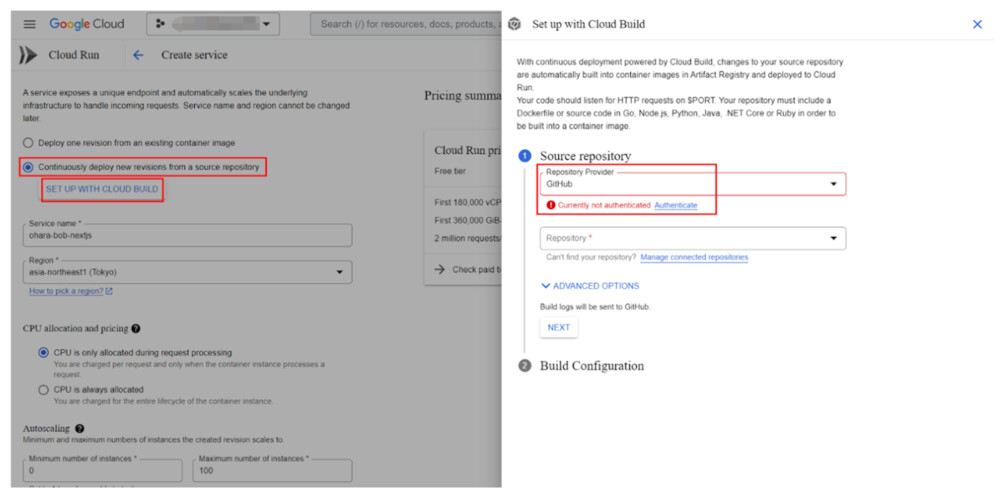Click the Cloud Run product icon
The image size is (1000, 495).
pyautogui.click(x=29, y=55)
